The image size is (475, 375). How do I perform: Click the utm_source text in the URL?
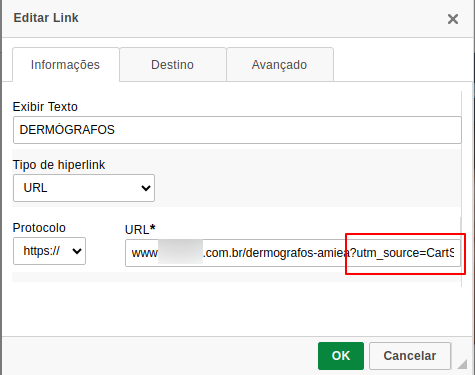click(x=386, y=253)
